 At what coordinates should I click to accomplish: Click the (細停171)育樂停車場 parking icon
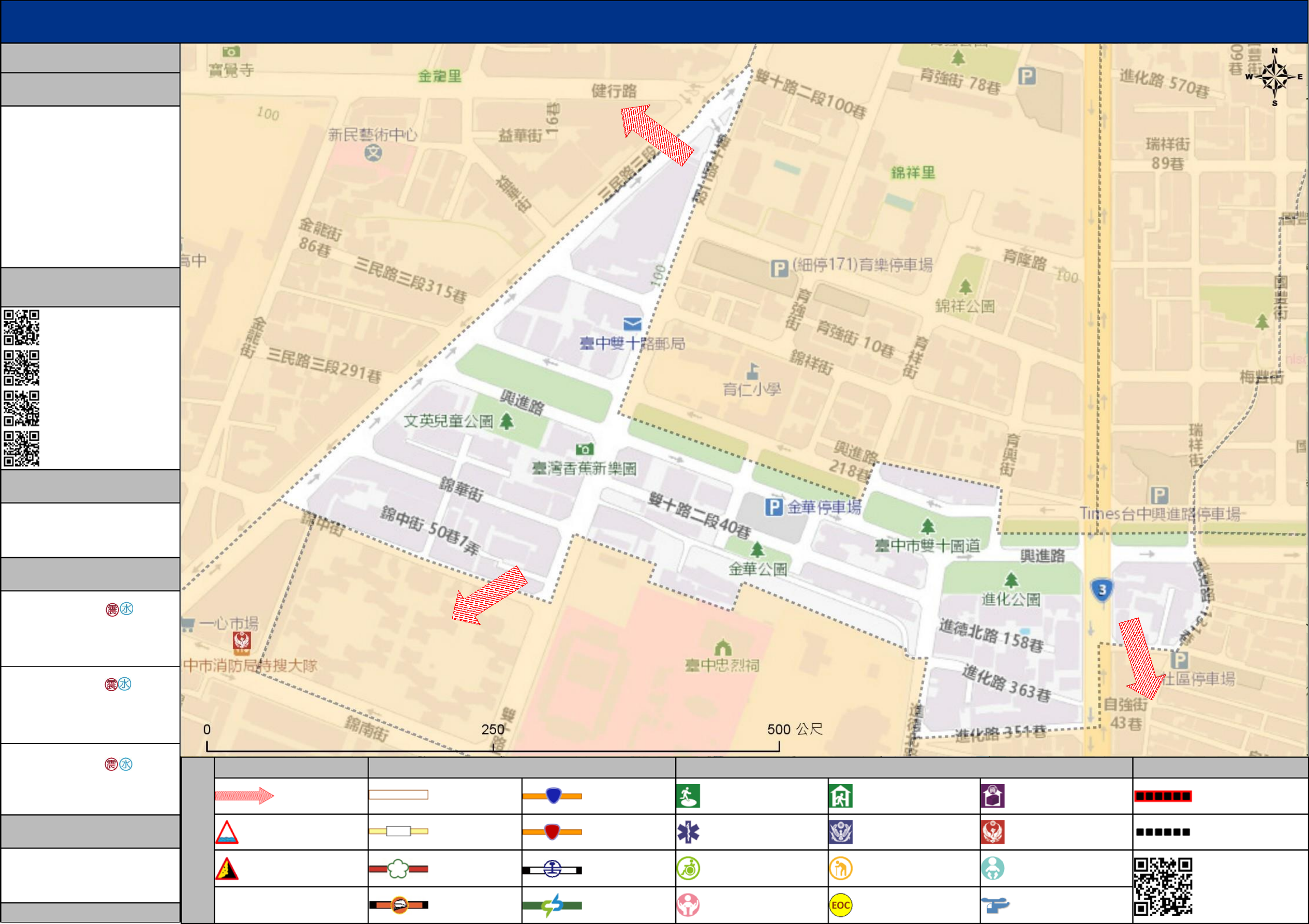coord(779,269)
